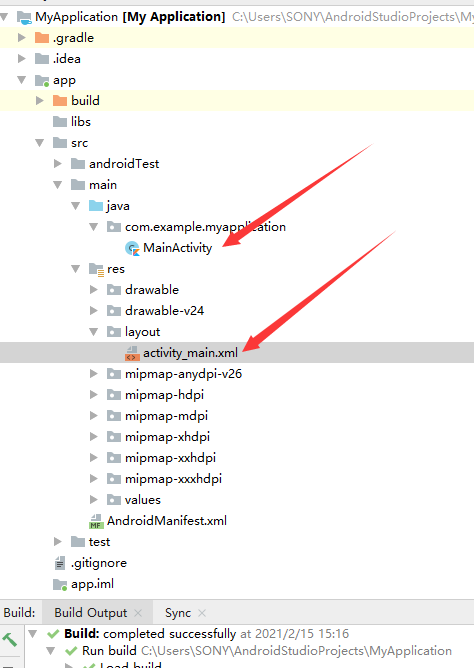The height and width of the screenshot is (668, 474).
Task: Click the green hammer build icon
Action: pos(9,639)
